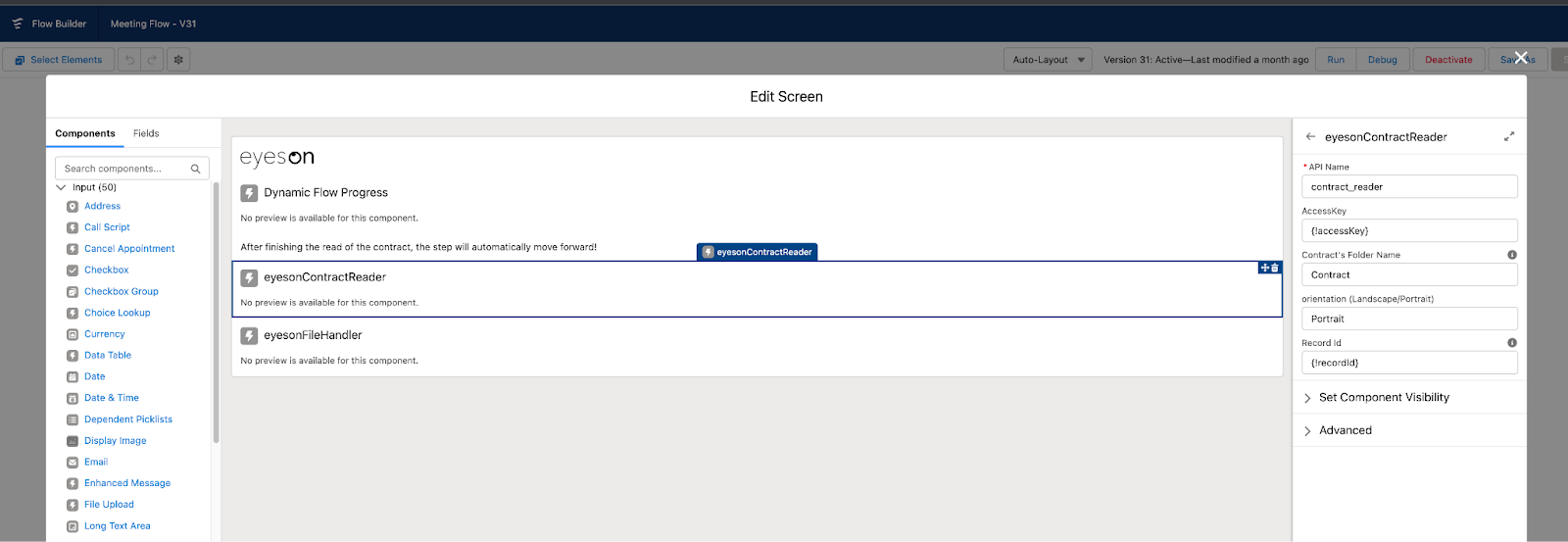Viewport: 1568px width, 542px height.
Task: Click the Run button
Action: 1336,60
